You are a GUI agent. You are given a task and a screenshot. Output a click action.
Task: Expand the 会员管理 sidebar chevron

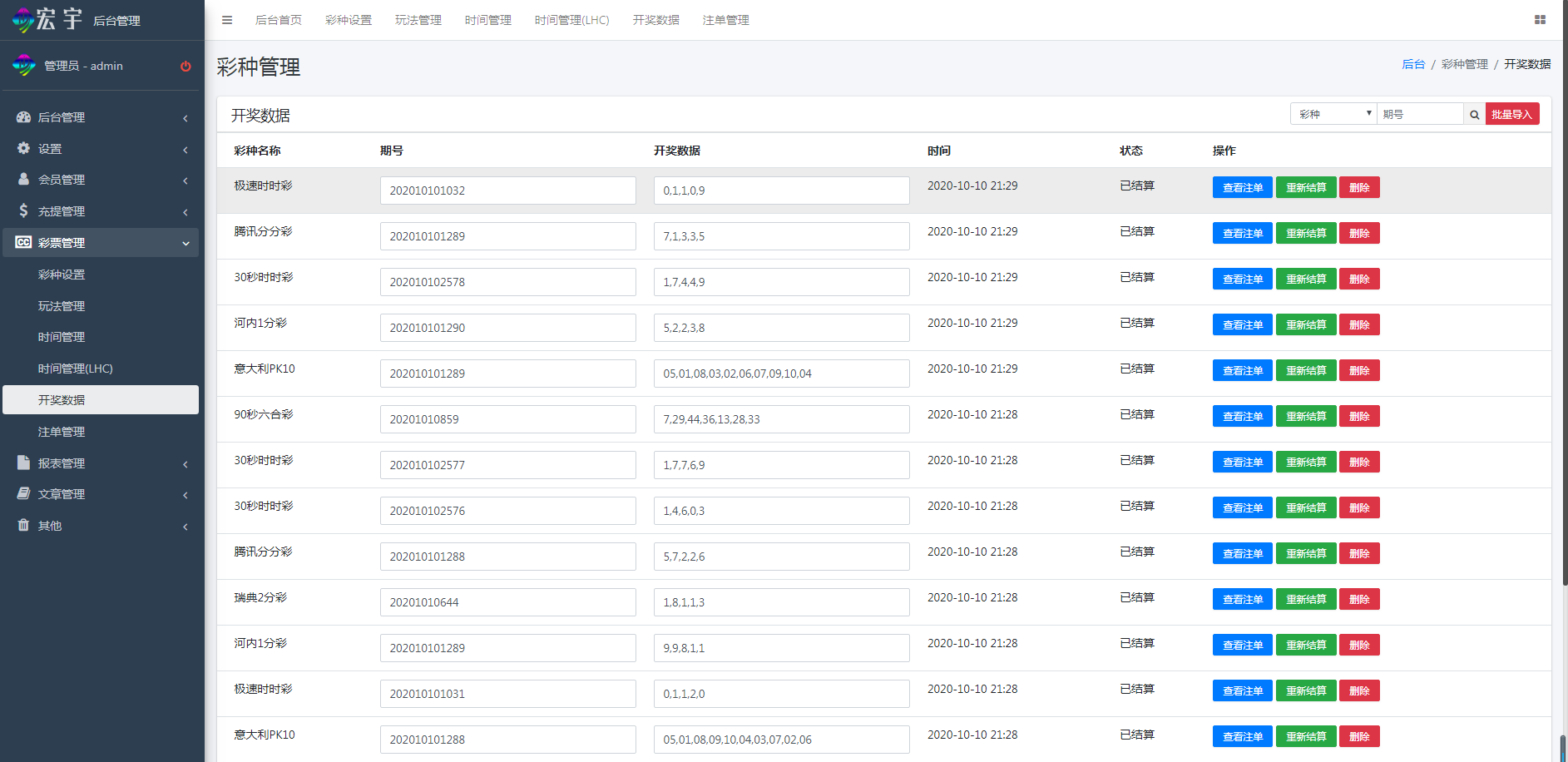point(185,181)
